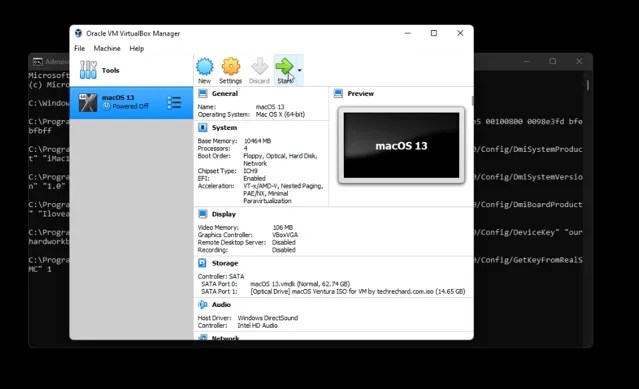Open Audio settings heading link
The image size is (639, 389).
pyautogui.click(x=221, y=305)
